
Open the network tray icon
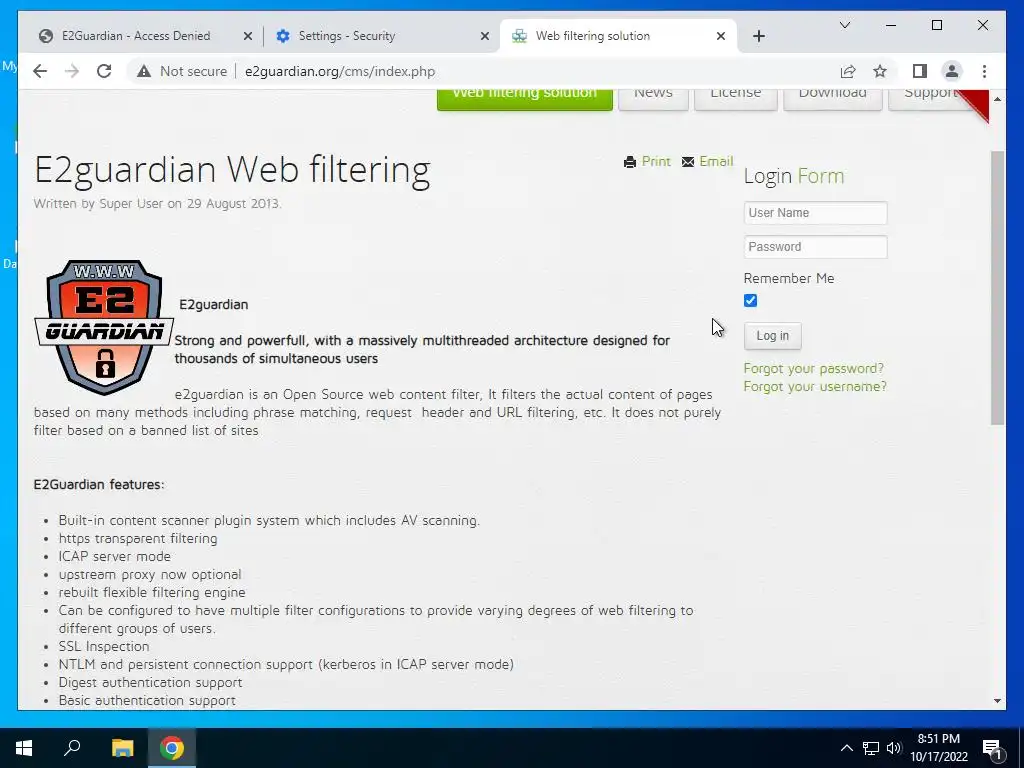click(871, 748)
